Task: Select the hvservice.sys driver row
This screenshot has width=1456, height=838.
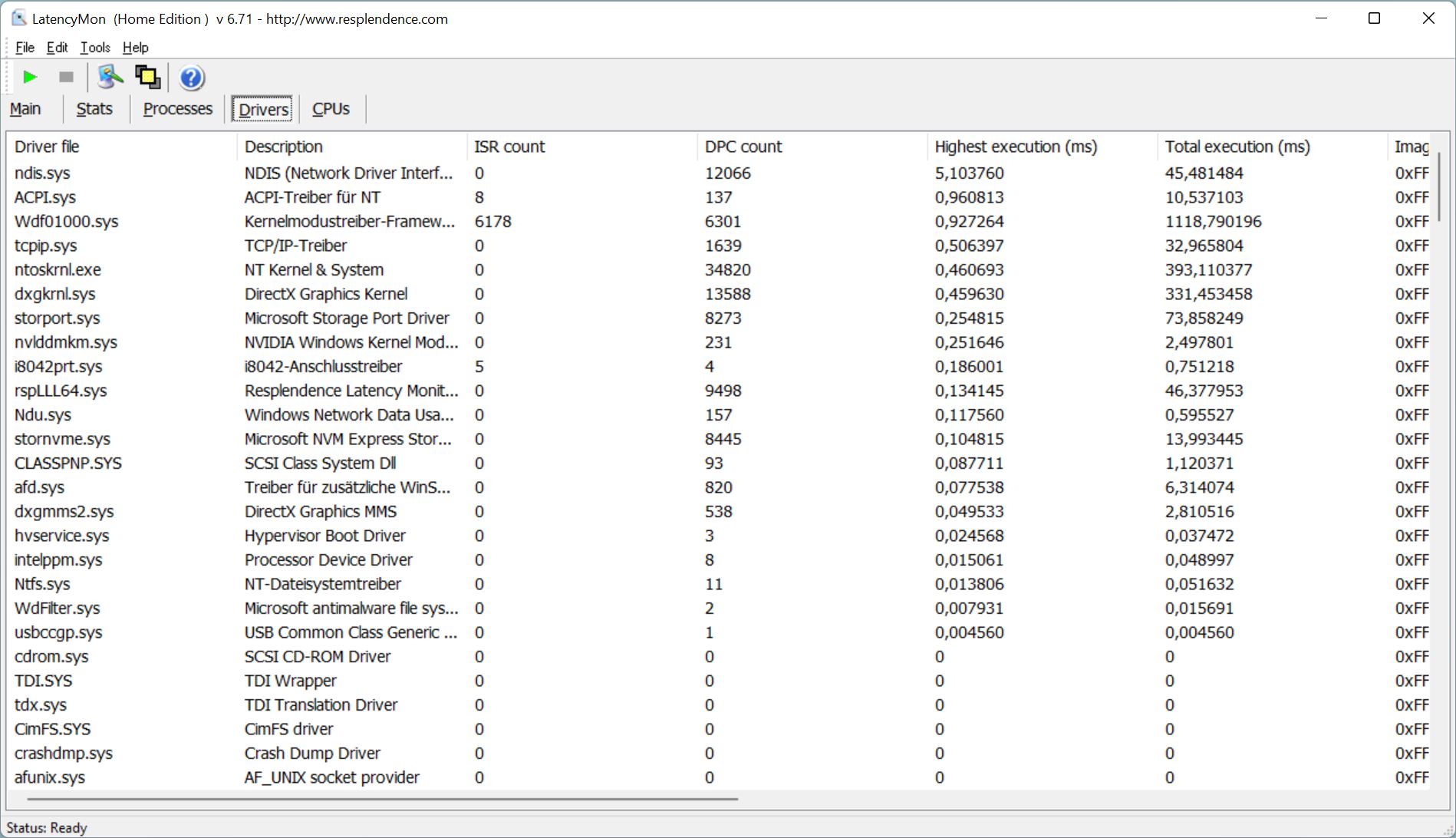Action: click(720, 536)
